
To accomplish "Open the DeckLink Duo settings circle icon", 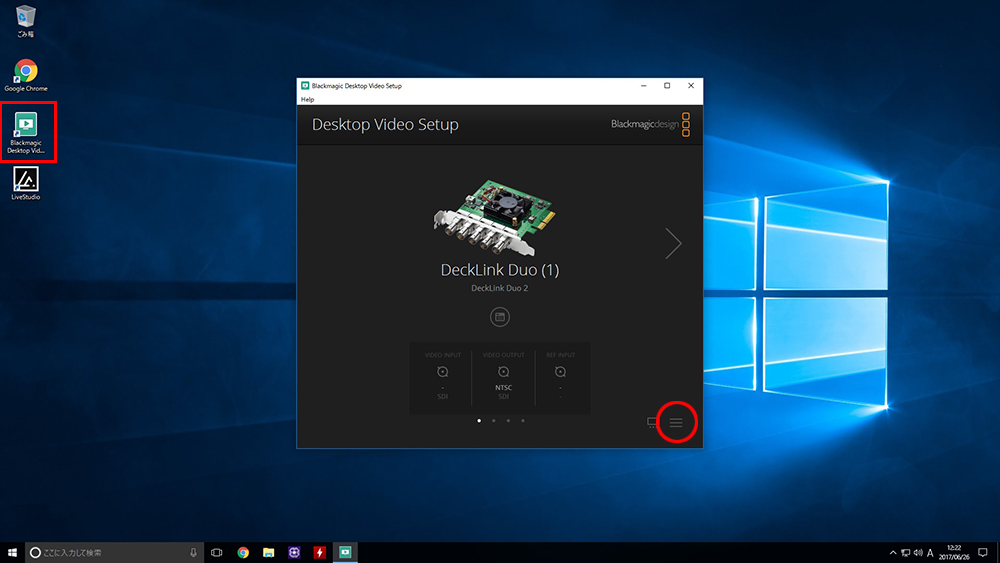I will pos(499,317).
